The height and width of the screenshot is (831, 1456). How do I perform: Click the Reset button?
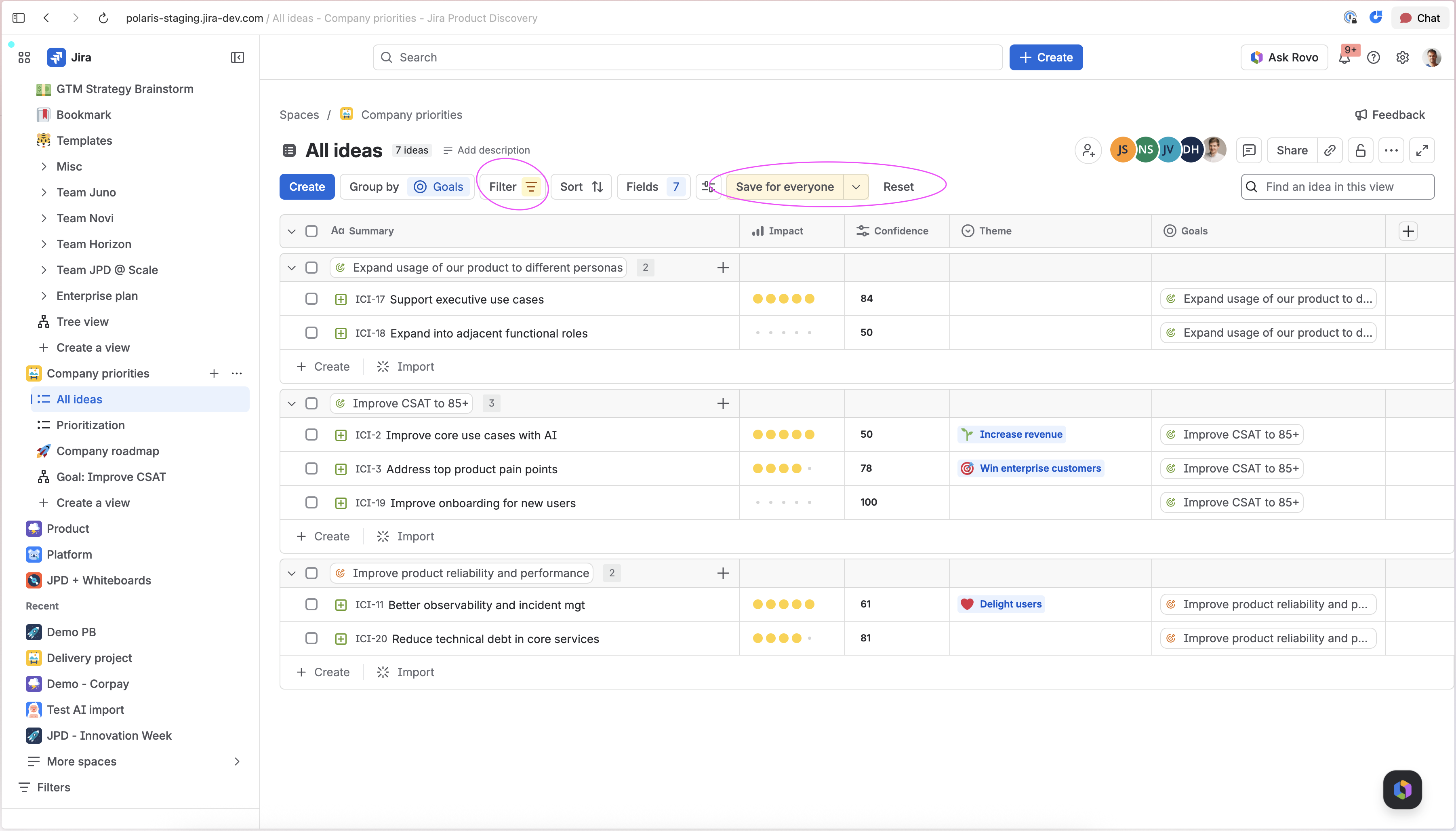point(898,187)
